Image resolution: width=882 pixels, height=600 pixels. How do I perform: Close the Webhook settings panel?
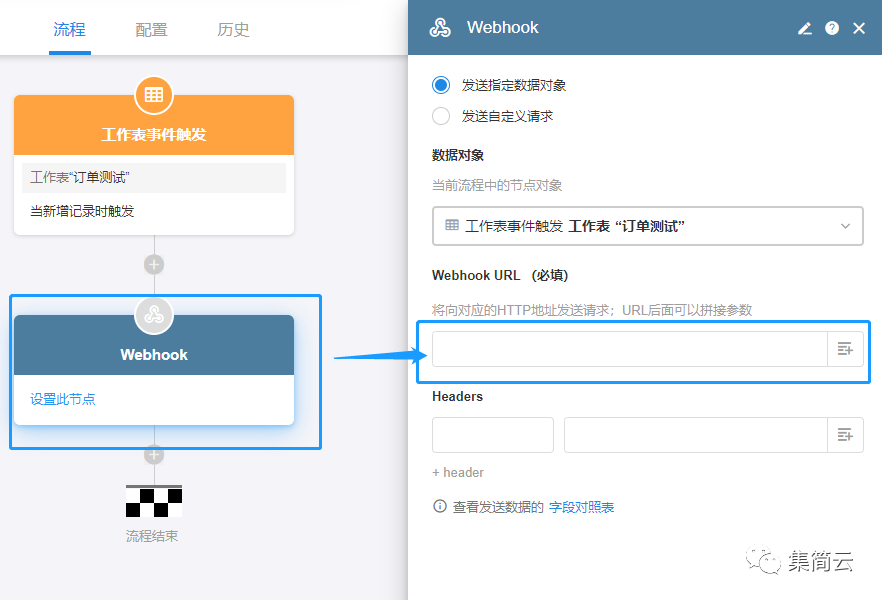(x=858, y=28)
